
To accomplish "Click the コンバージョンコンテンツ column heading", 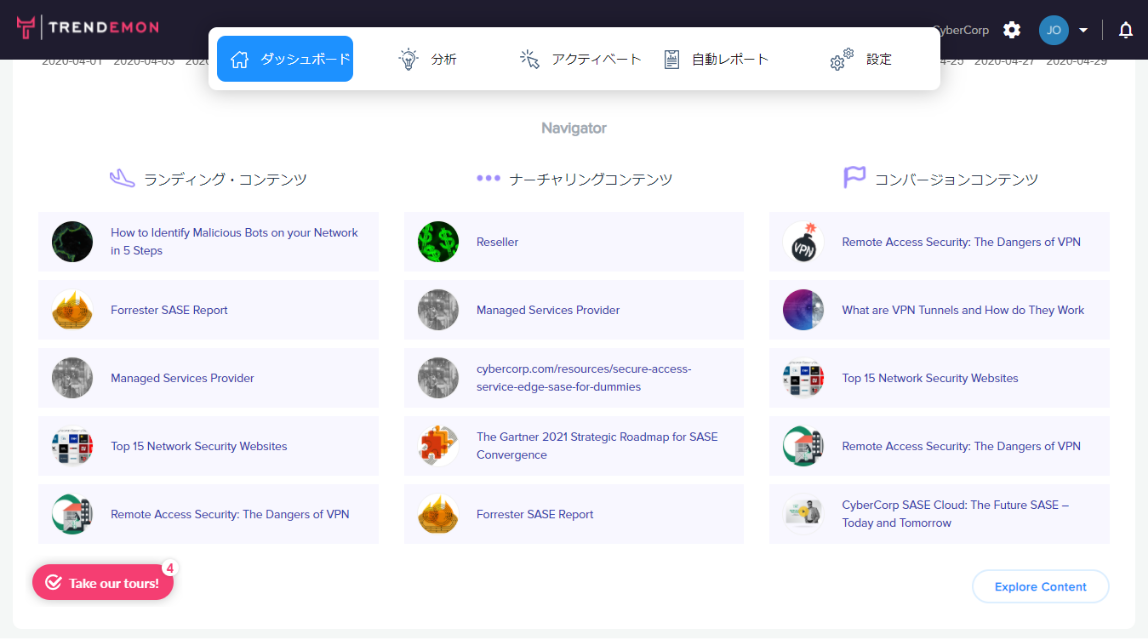I will coord(956,179).
